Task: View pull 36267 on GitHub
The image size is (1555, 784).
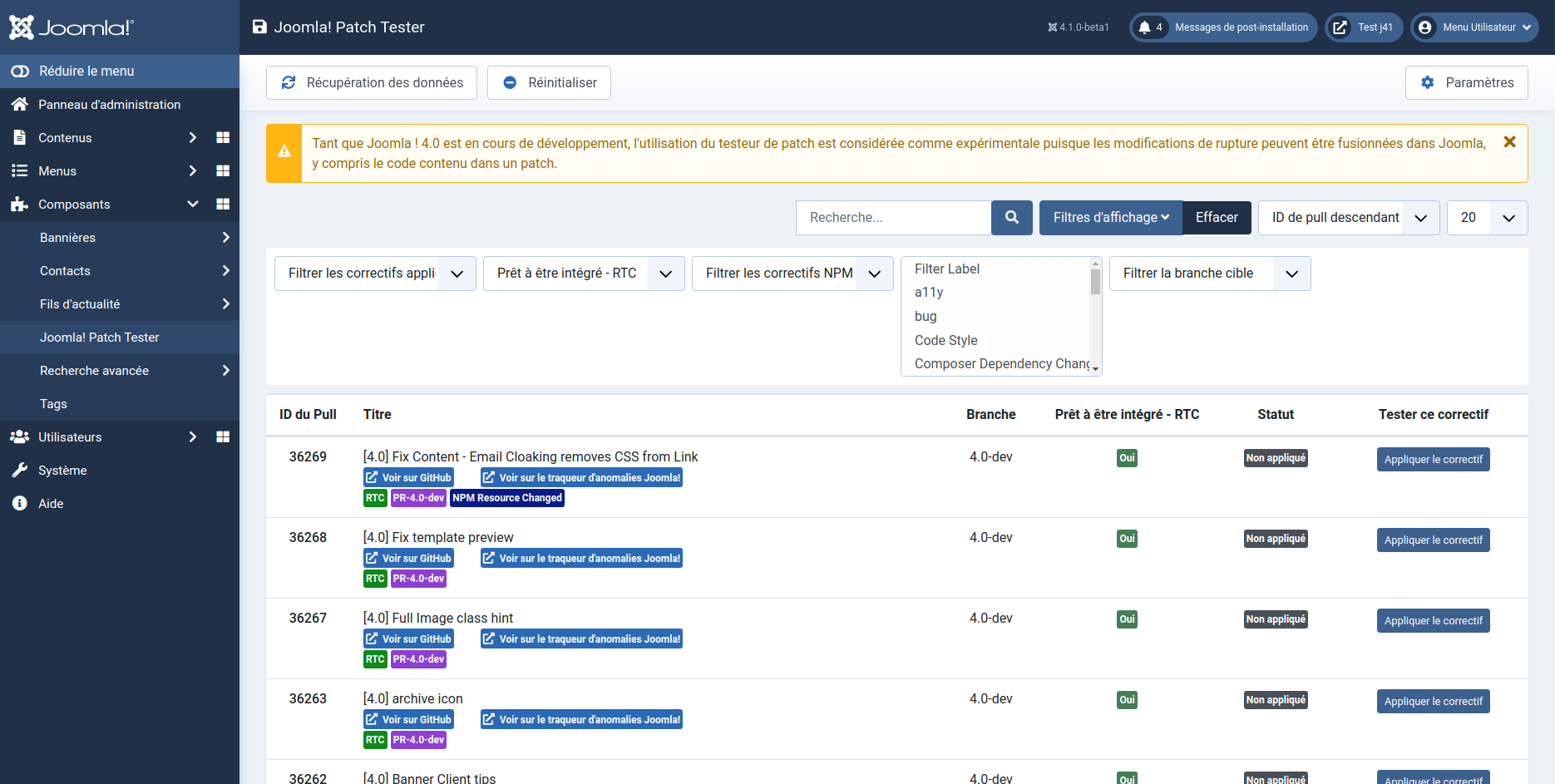Action: (x=409, y=639)
